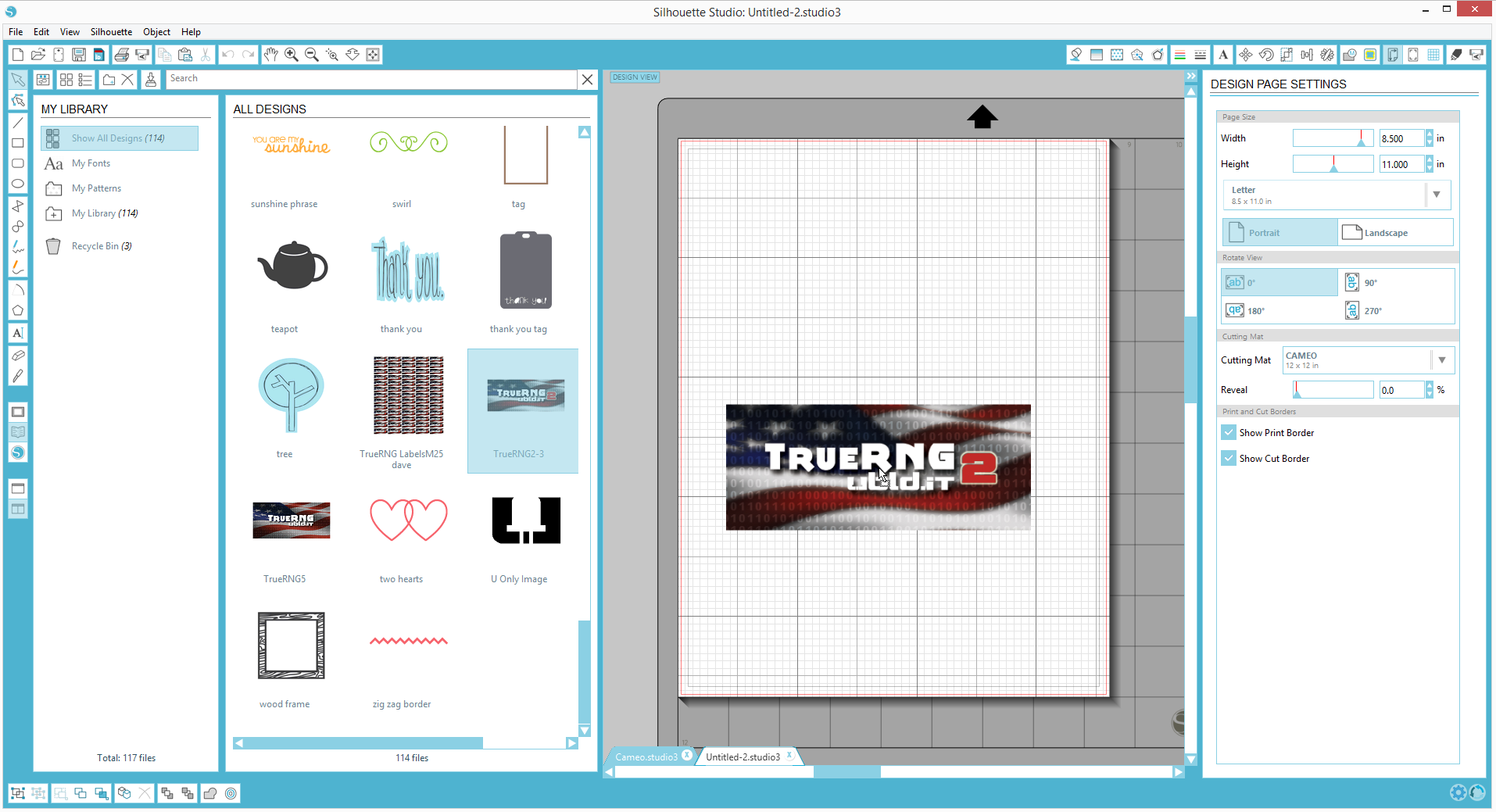The width and height of the screenshot is (1496, 812).
Task: Open the Fill Color panel icon
Action: click(x=1076, y=55)
